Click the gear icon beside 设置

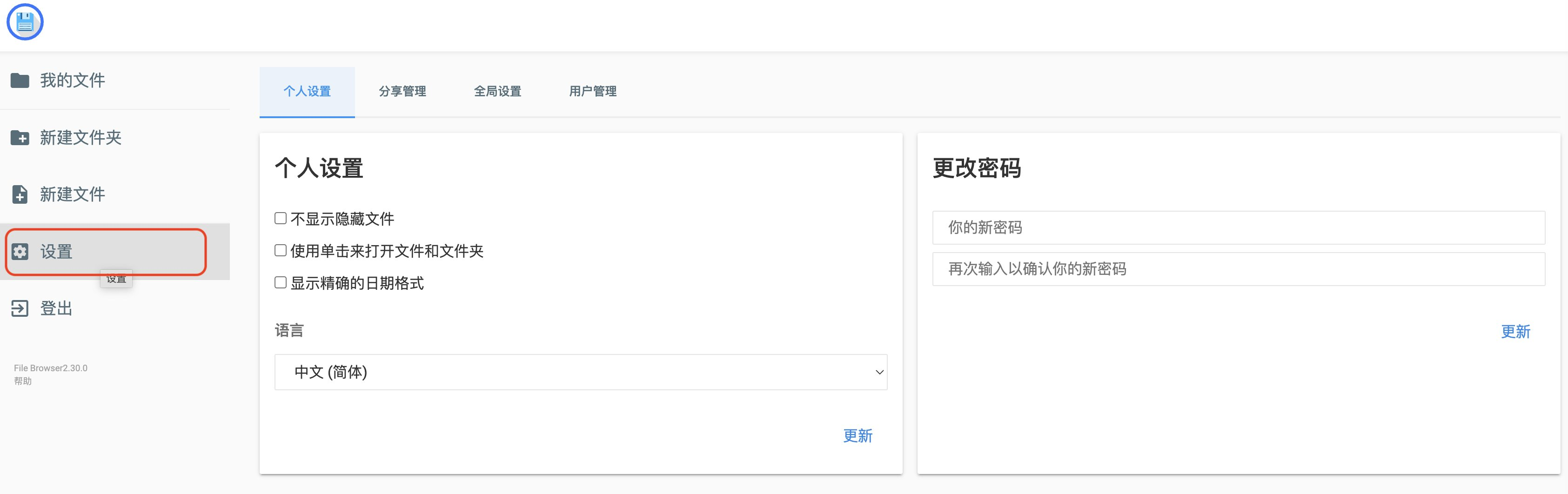point(20,251)
